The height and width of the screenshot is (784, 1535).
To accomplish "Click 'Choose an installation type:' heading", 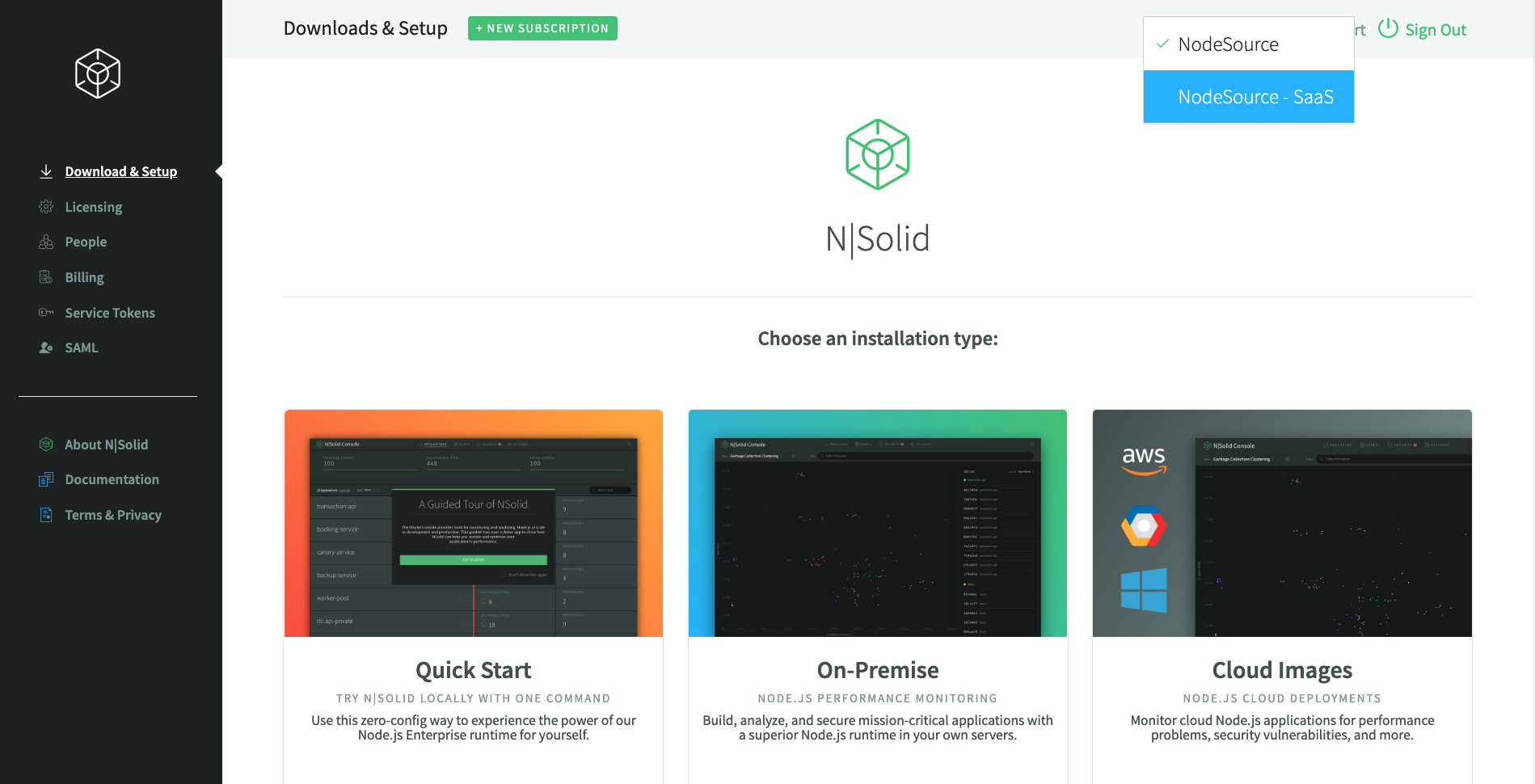I will pyautogui.click(x=878, y=339).
